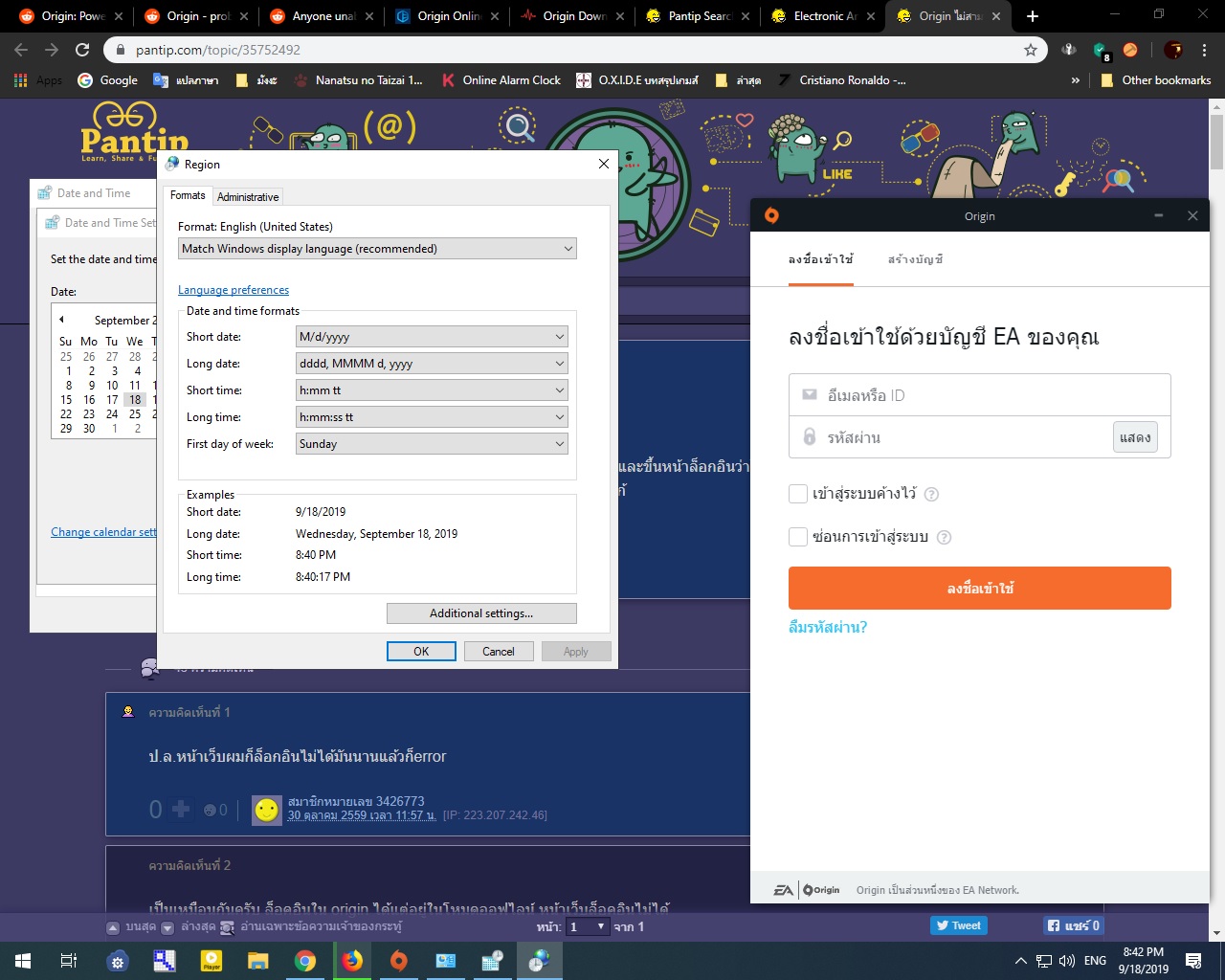Viewport: 1225px width, 980px height.
Task: Open a new Chrome tab
Action: [1032, 16]
